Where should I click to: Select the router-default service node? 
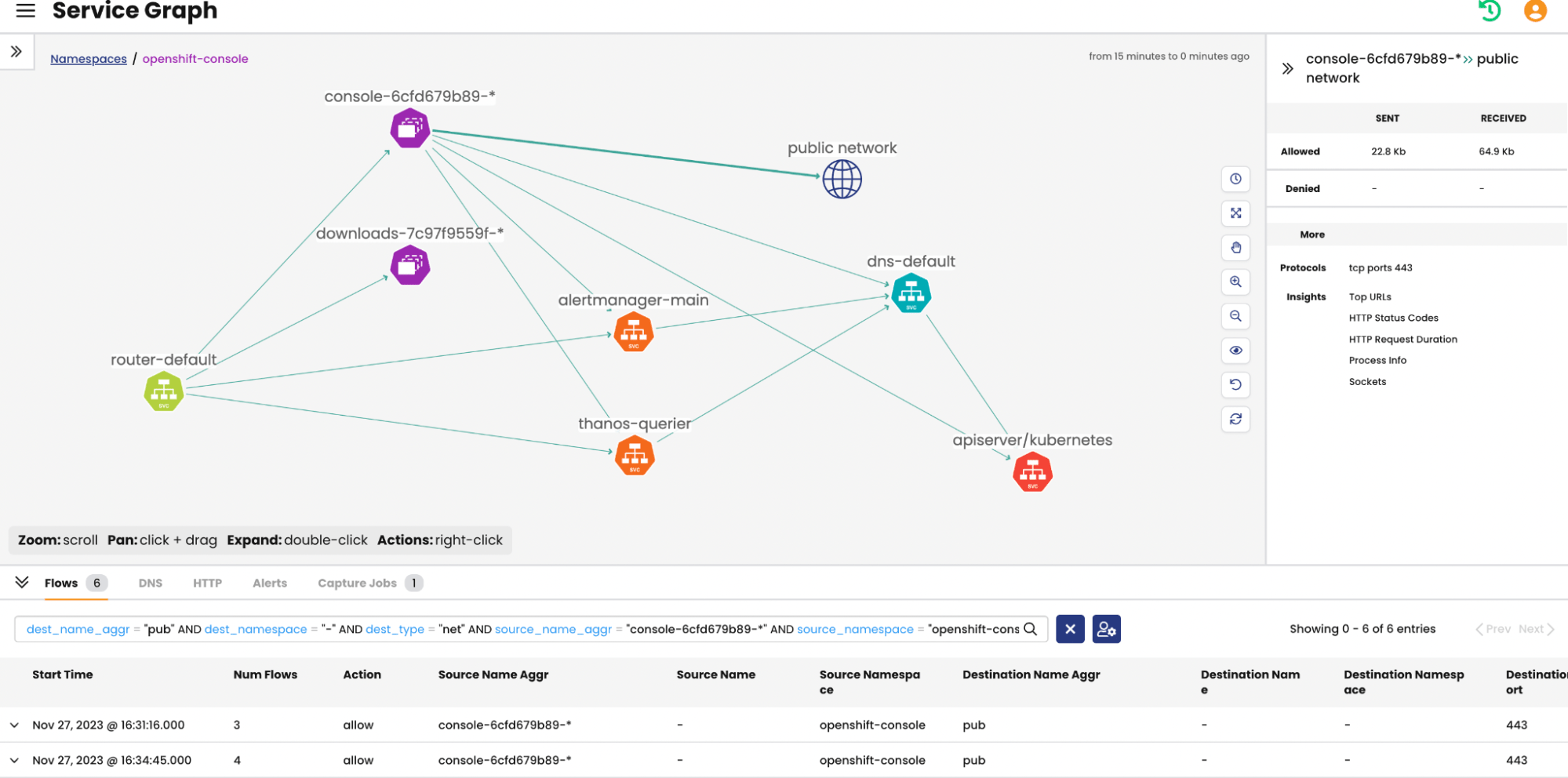coord(164,391)
